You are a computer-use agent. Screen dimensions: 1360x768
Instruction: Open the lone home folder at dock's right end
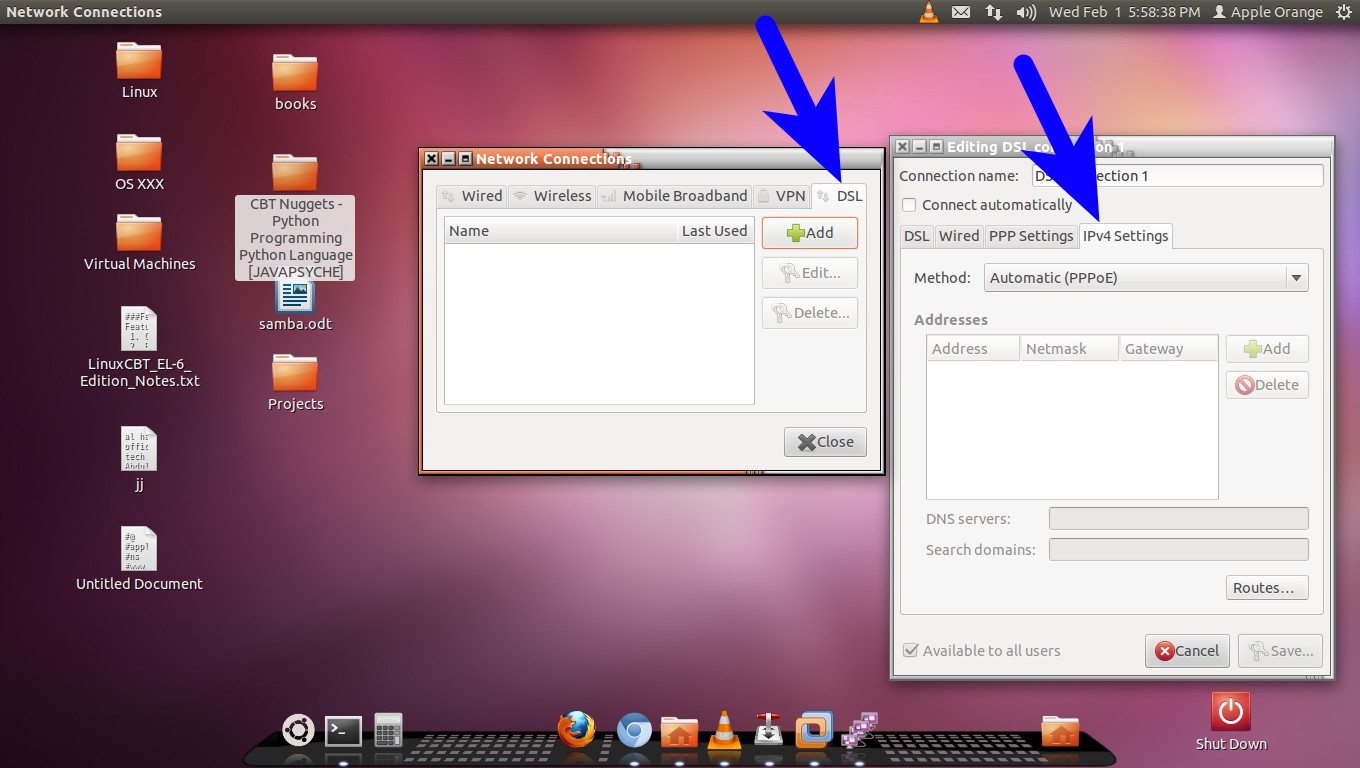1060,732
